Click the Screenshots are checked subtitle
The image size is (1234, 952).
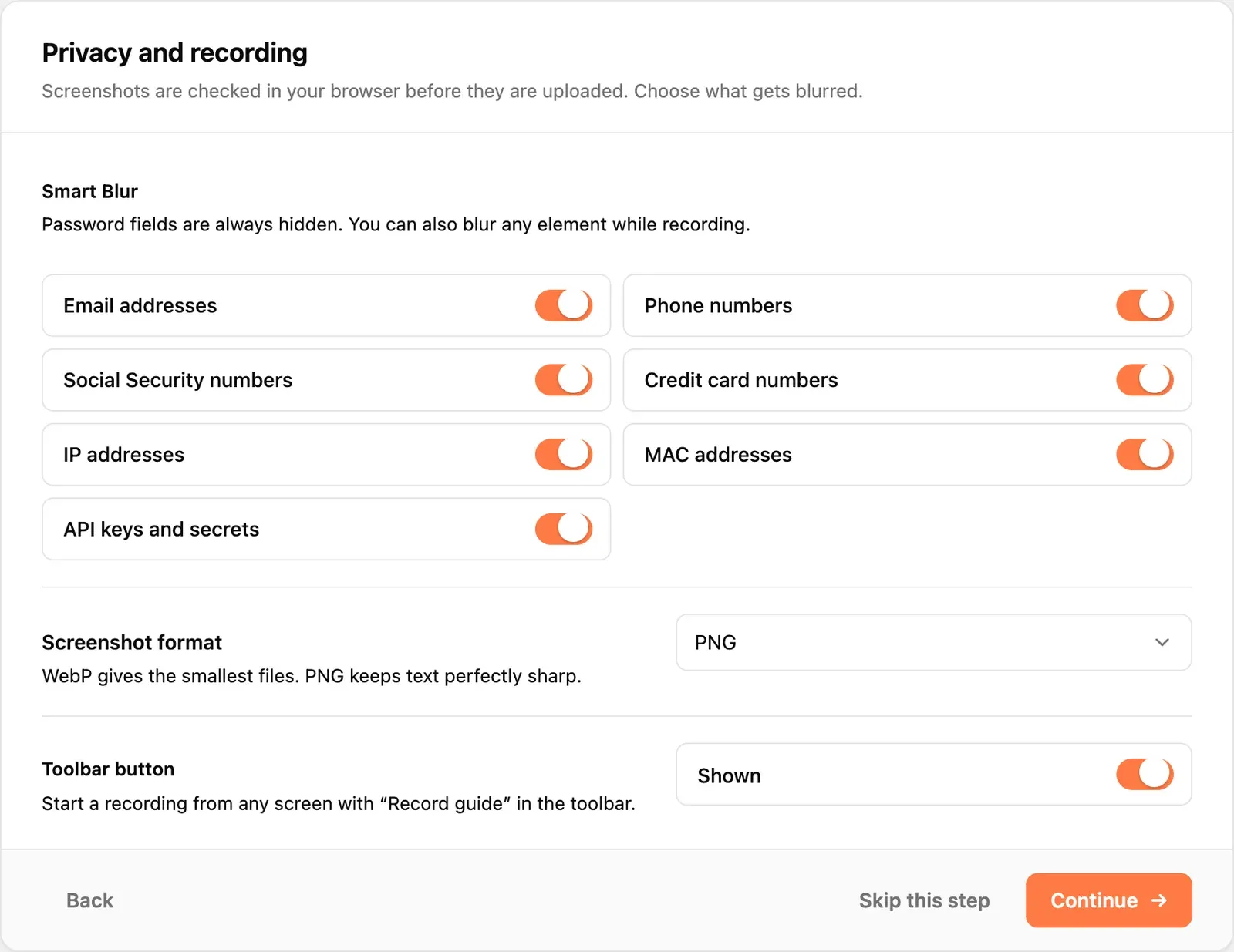tap(452, 91)
